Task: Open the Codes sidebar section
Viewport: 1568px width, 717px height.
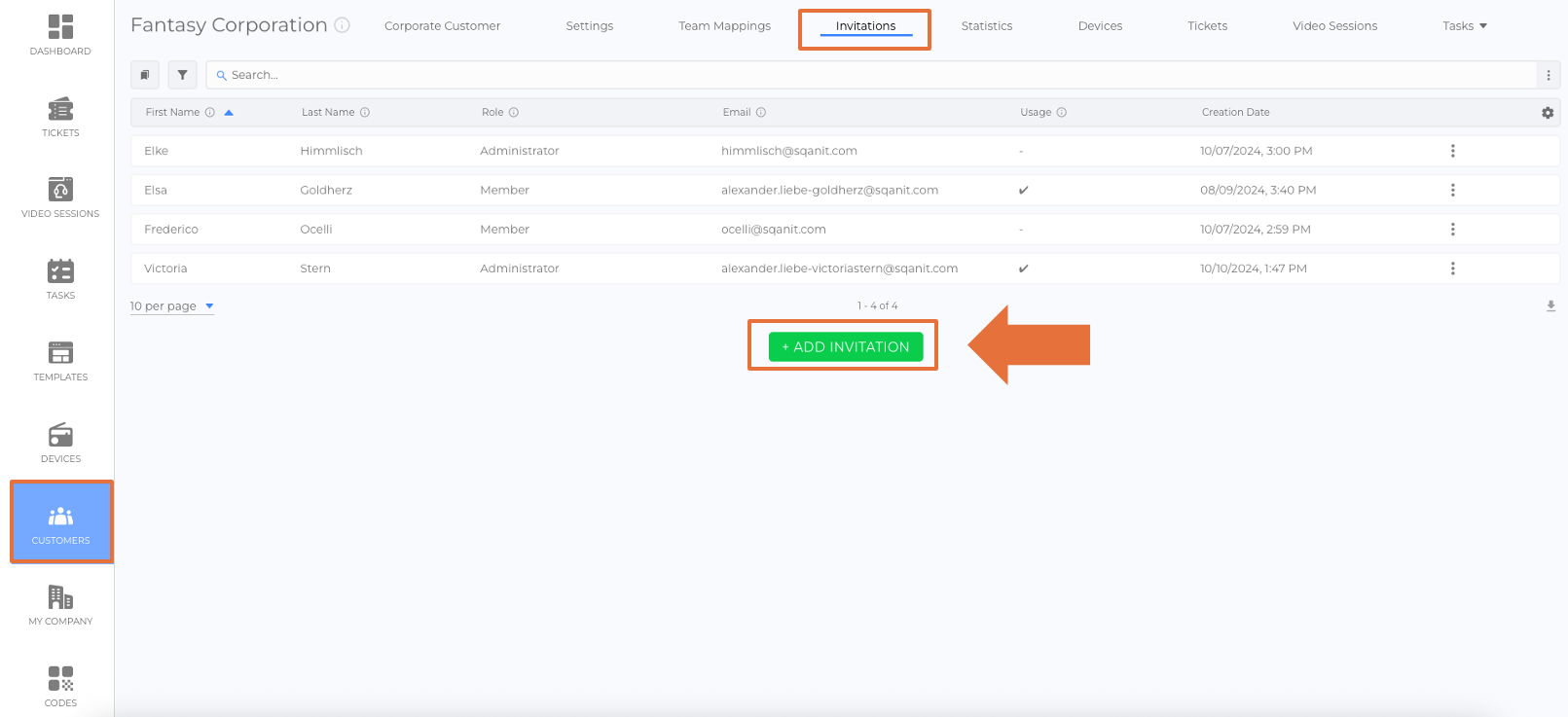Action: [x=60, y=687]
